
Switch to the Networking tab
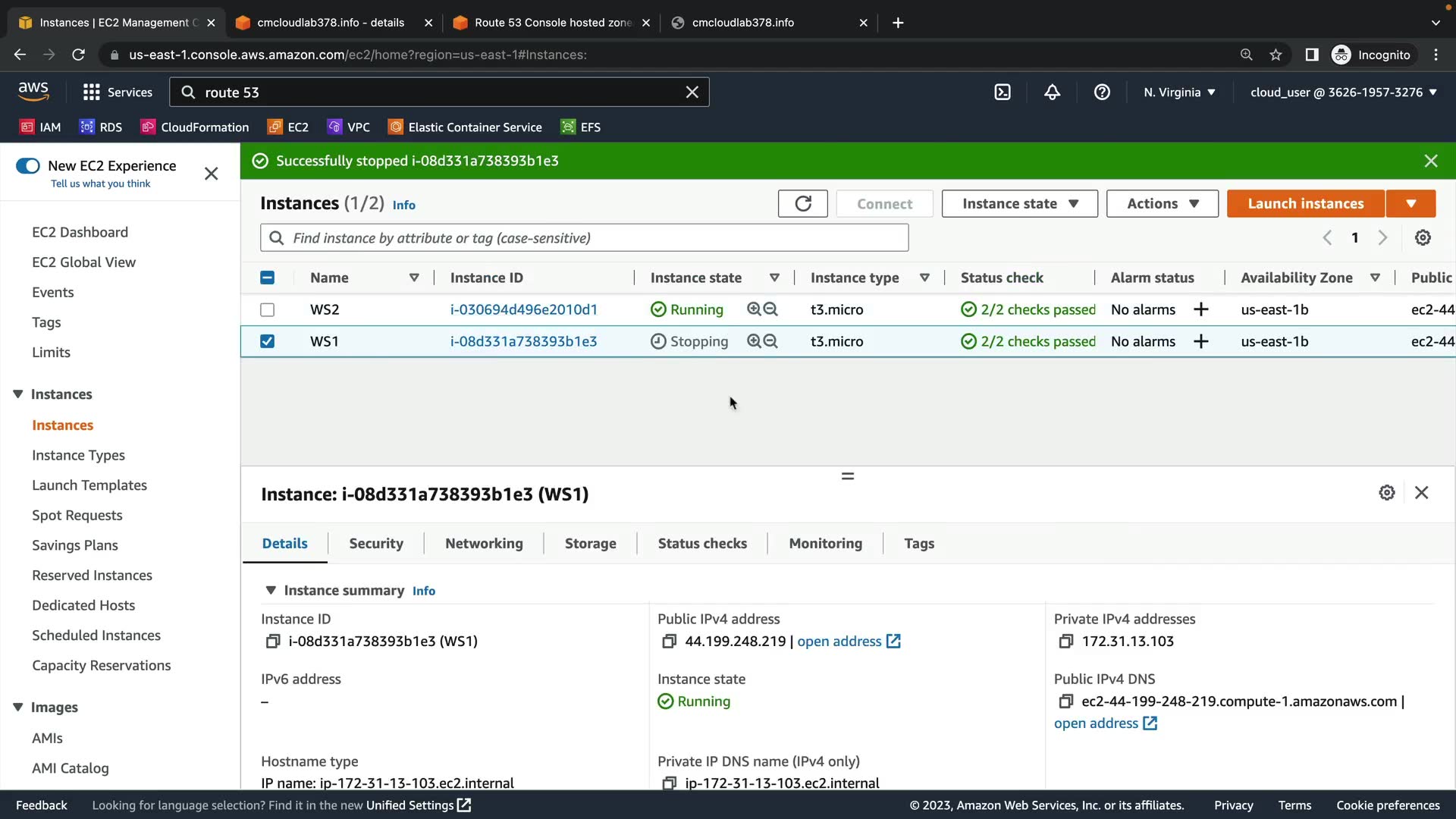(484, 544)
